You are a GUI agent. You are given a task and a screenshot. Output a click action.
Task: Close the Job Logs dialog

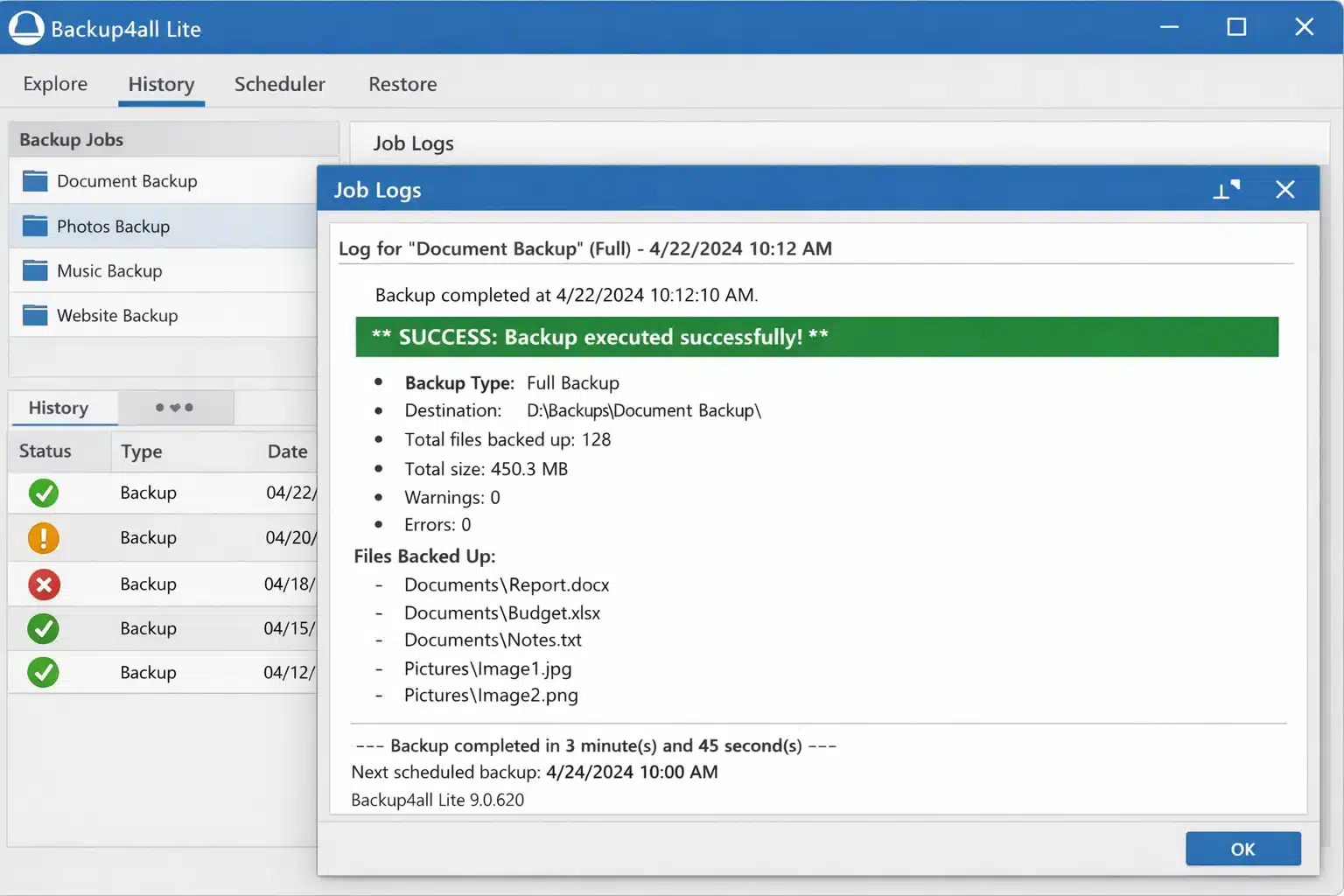point(1284,189)
